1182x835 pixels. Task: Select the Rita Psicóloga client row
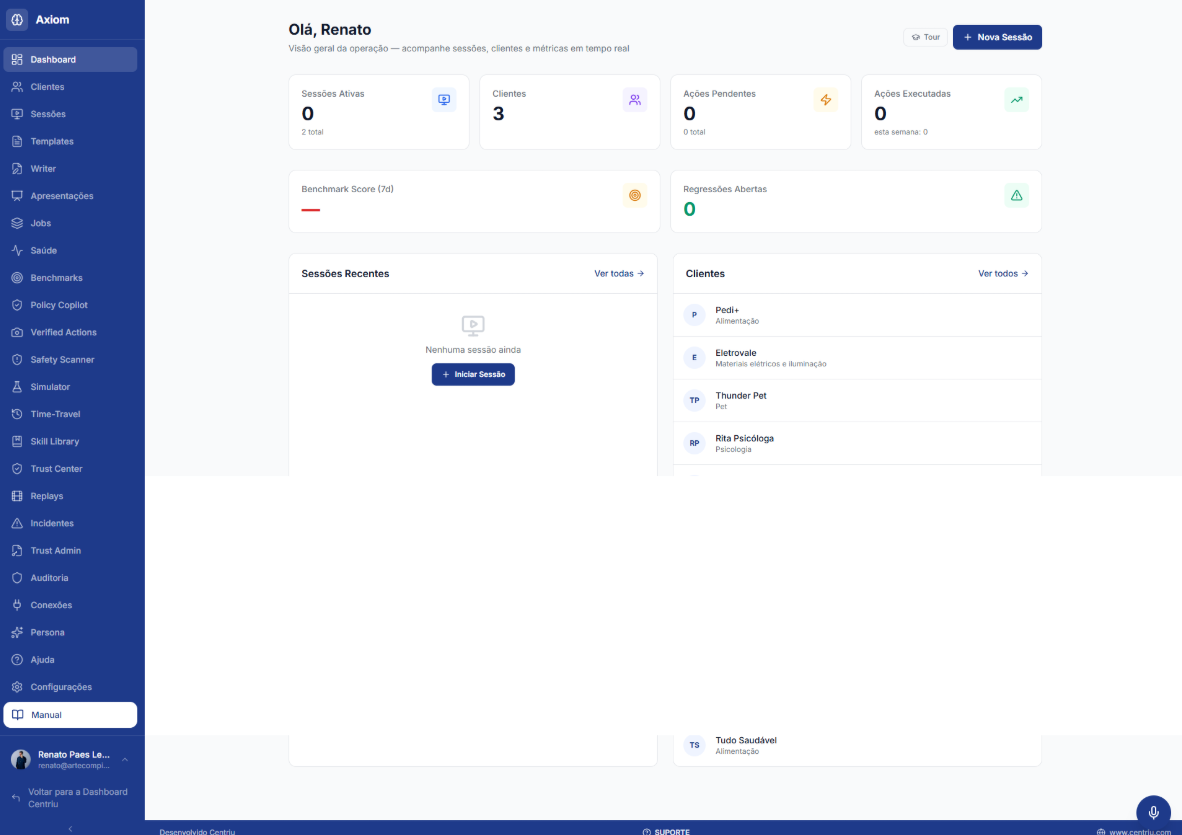[x=857, y=443]
